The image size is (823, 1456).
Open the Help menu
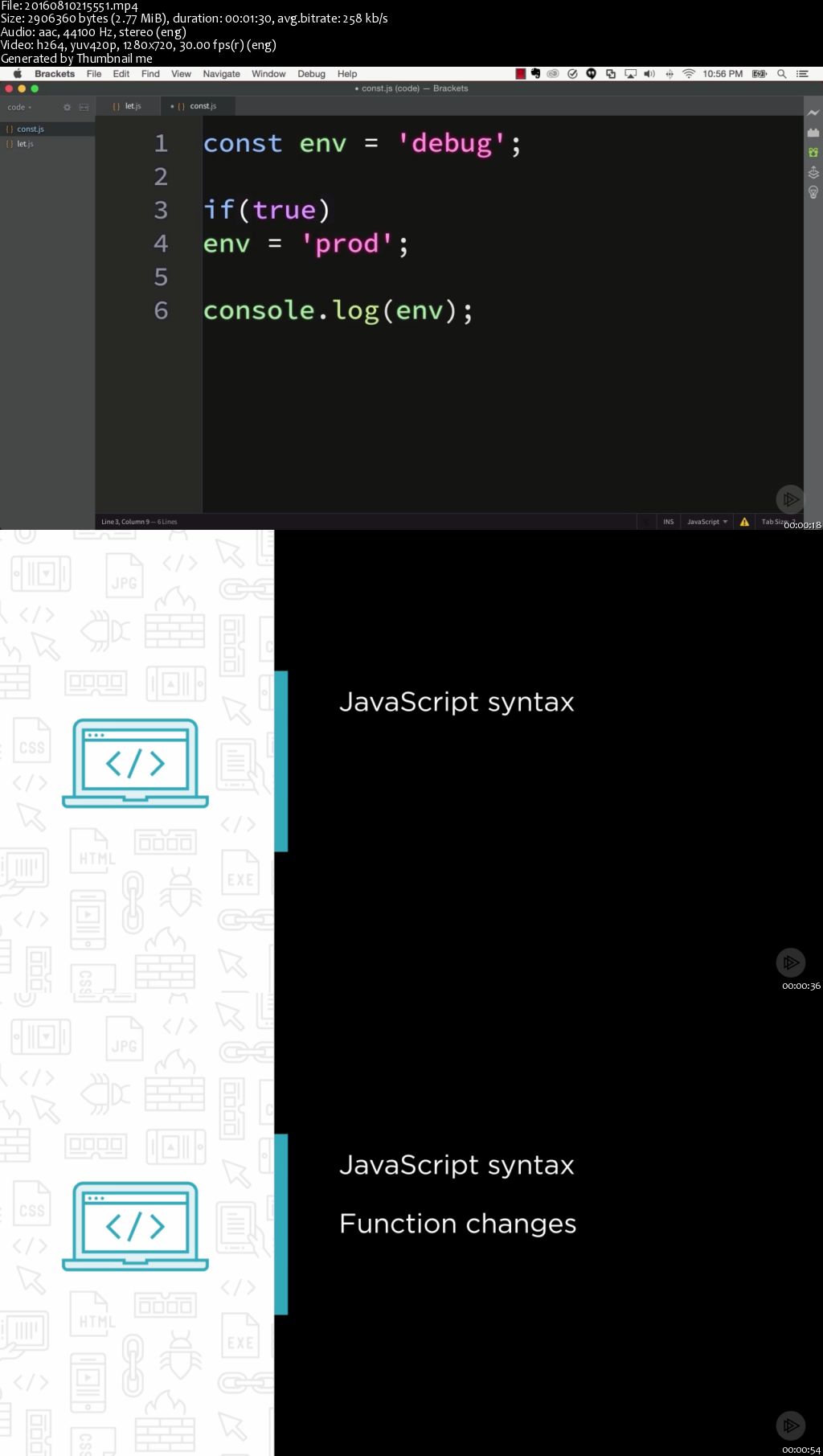pos(347,74)
